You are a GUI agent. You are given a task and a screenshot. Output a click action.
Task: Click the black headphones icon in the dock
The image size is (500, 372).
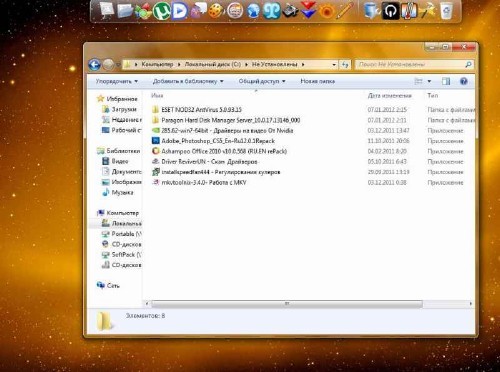pyautogui.click(x=390, y=11)
